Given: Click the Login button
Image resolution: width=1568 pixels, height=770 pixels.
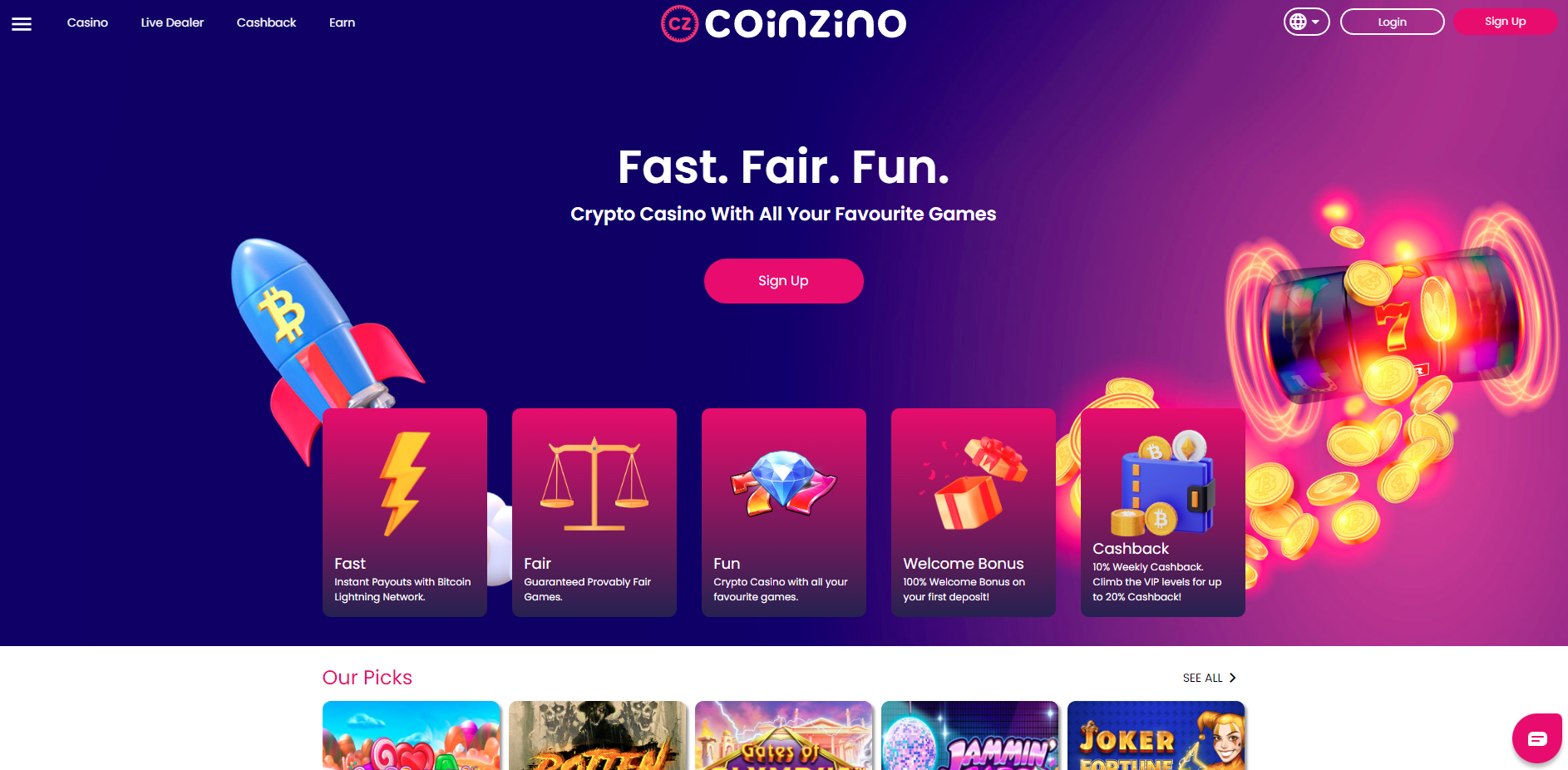Looking at the screenshot, I should pyautogui.click(x=1392, y=22).
